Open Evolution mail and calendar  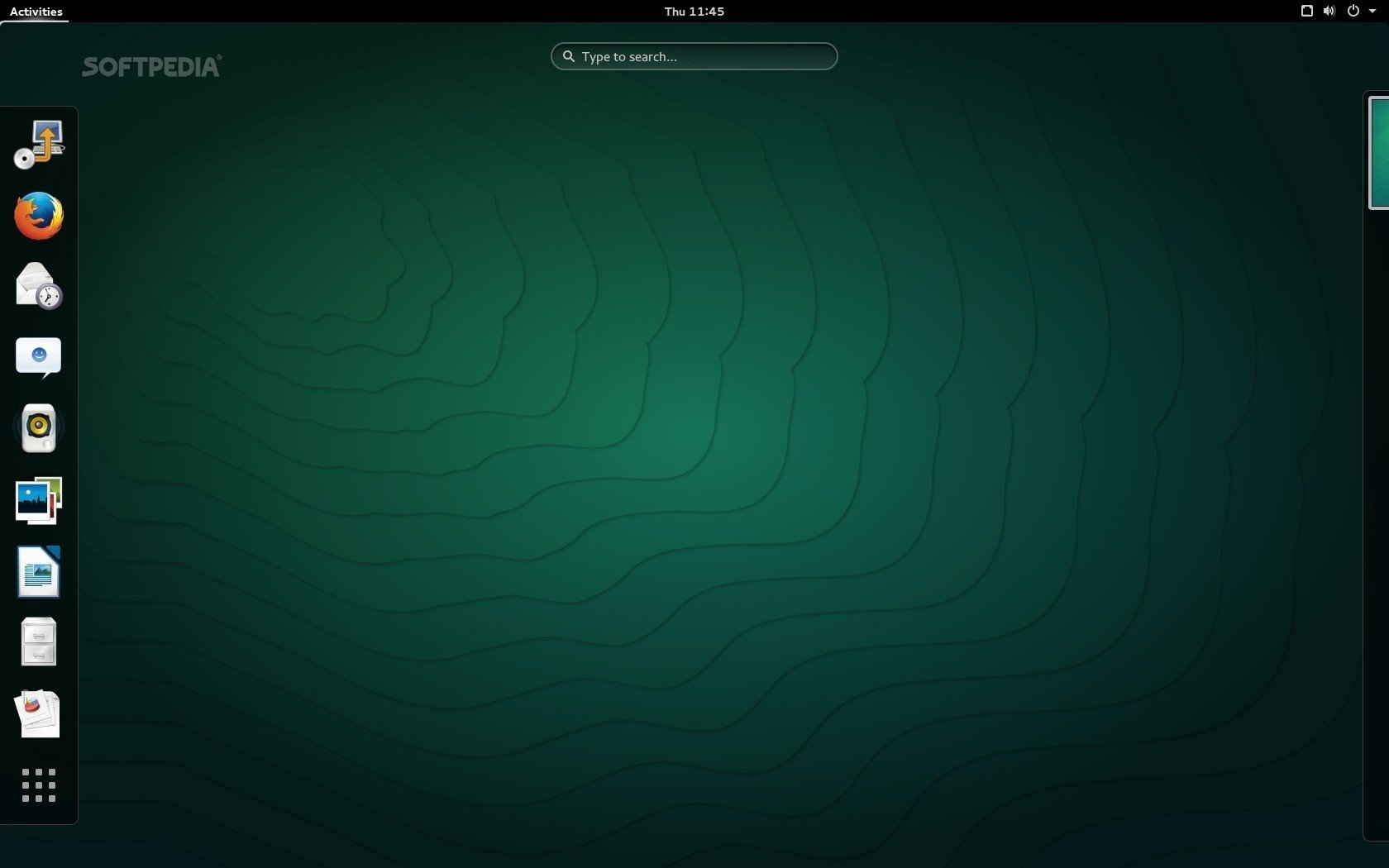tap(39, 286)
